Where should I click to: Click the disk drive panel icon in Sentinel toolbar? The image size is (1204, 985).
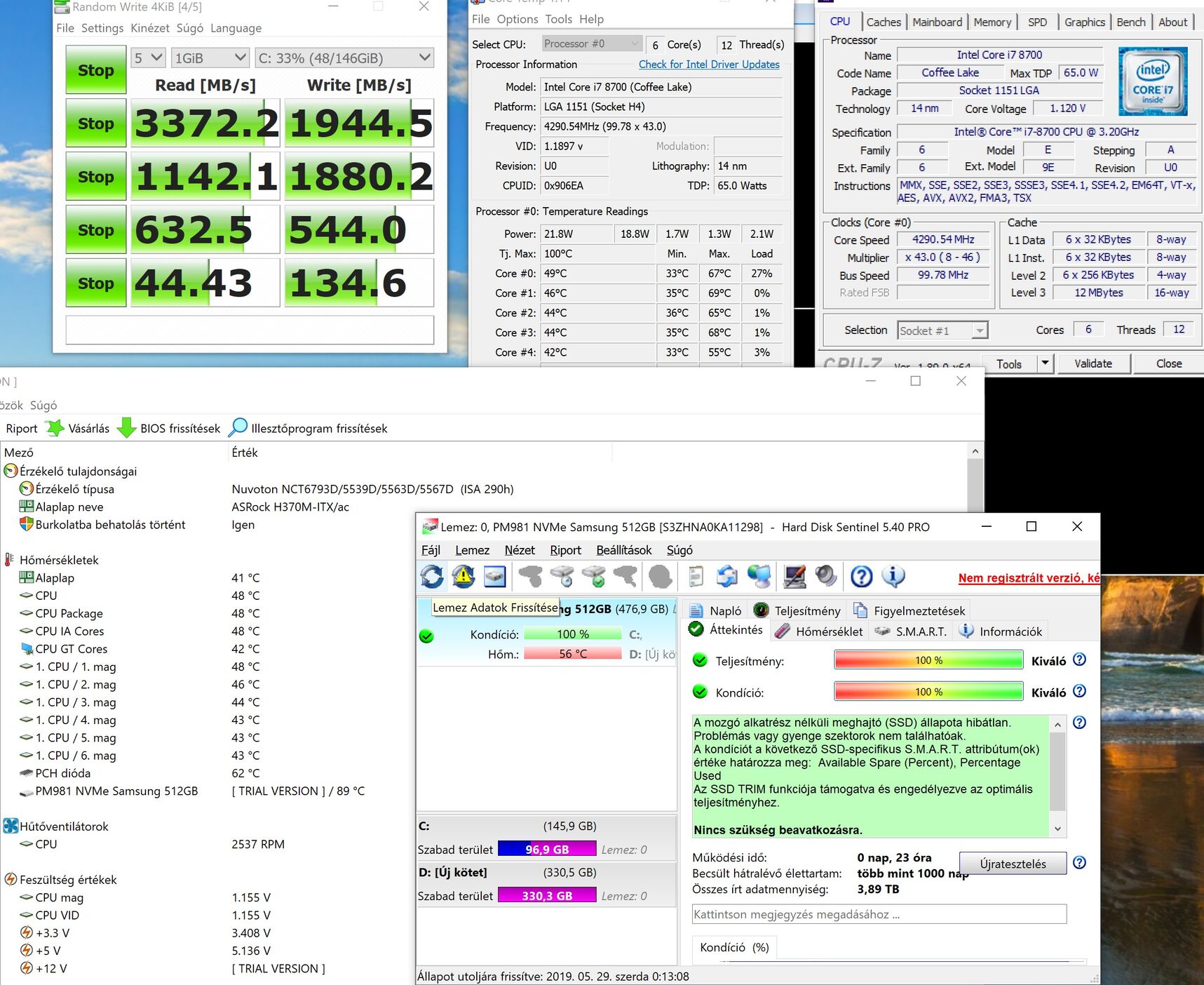click(x=495, y=577)
